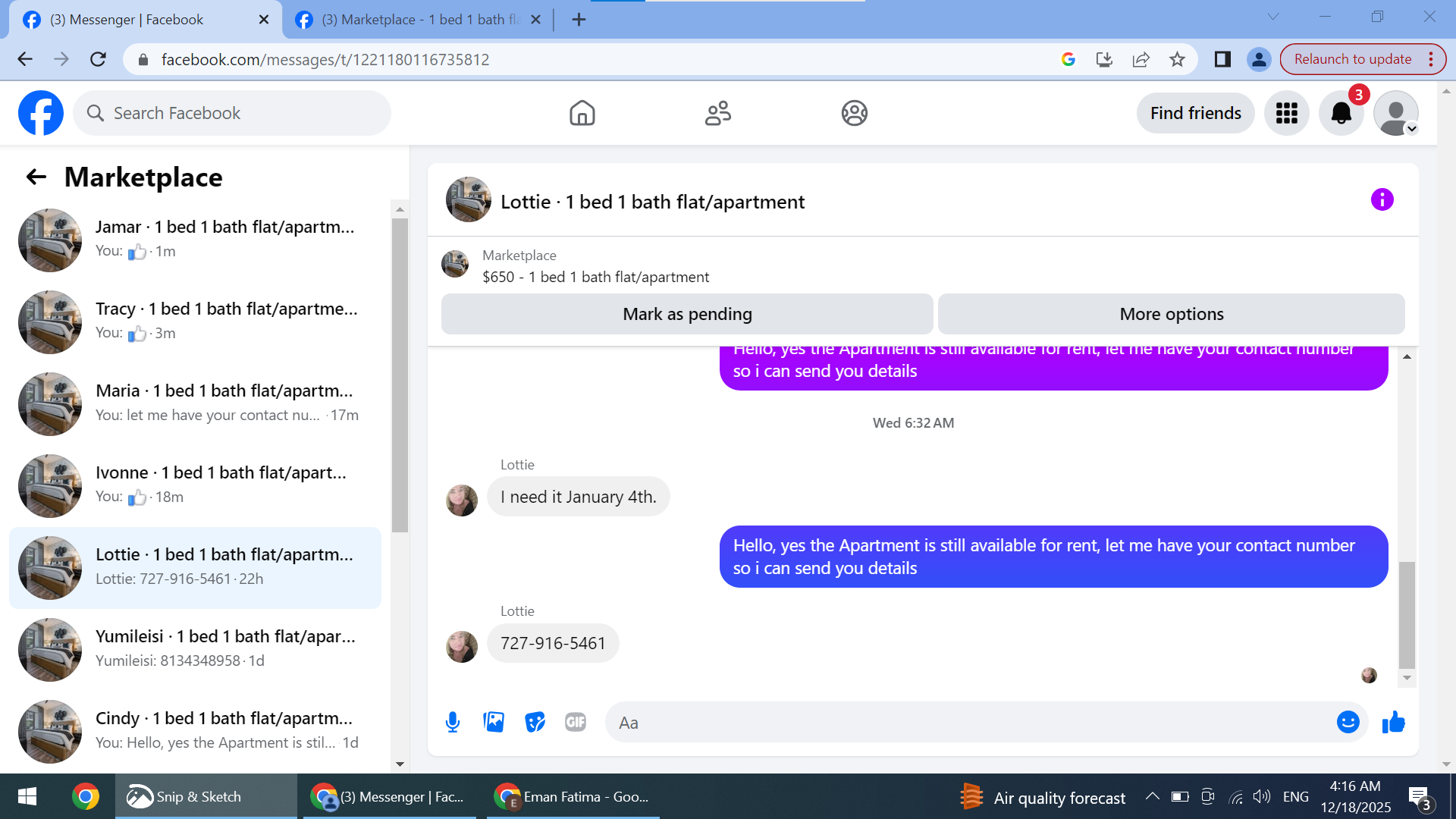Focus the Search Facebook field
Screen dimensions: 1456x819
(x=232, y=113)
